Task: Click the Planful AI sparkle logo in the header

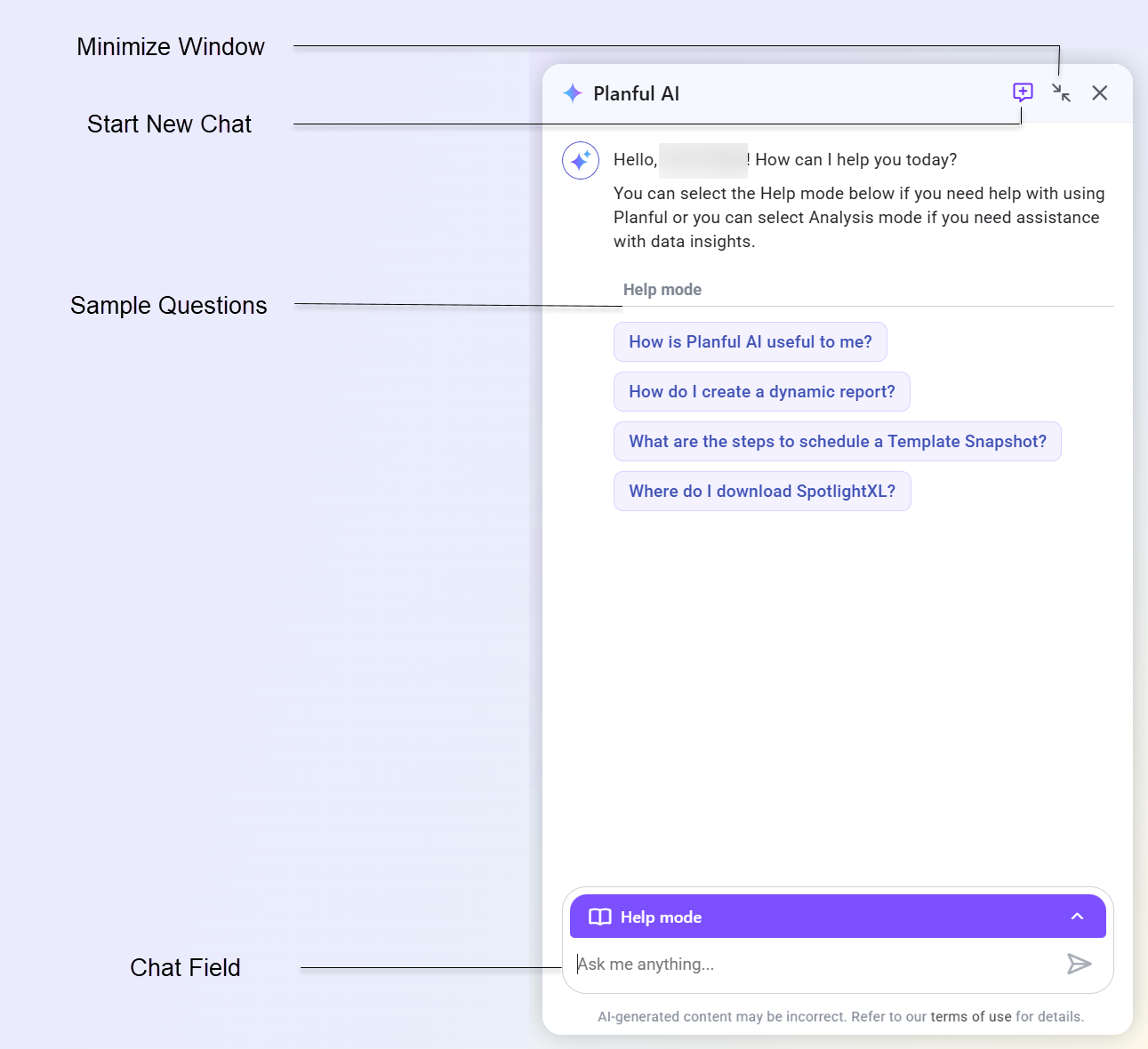Action: pos(573,92)
